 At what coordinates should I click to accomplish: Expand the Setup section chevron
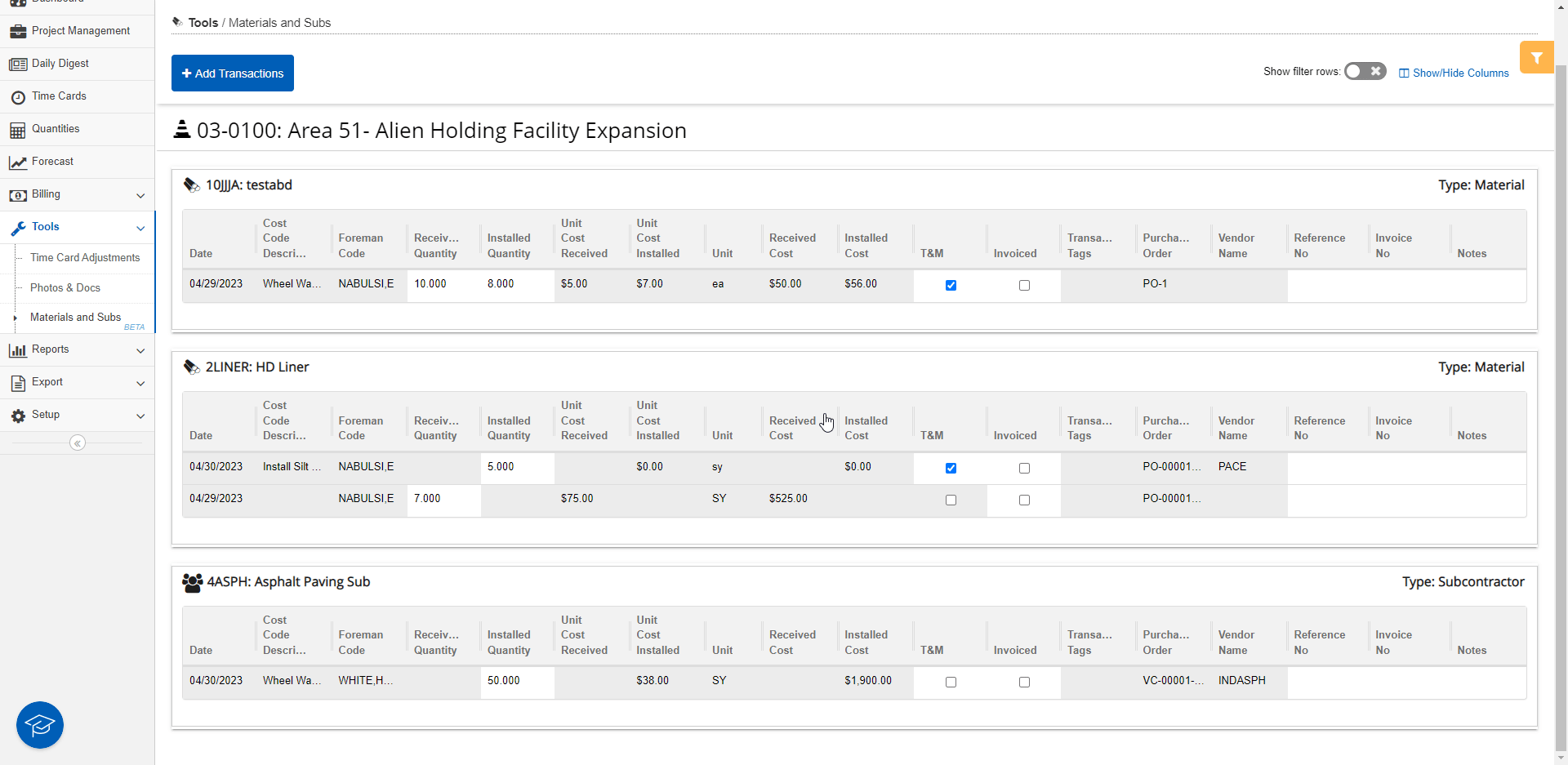(x=140, y=416)
